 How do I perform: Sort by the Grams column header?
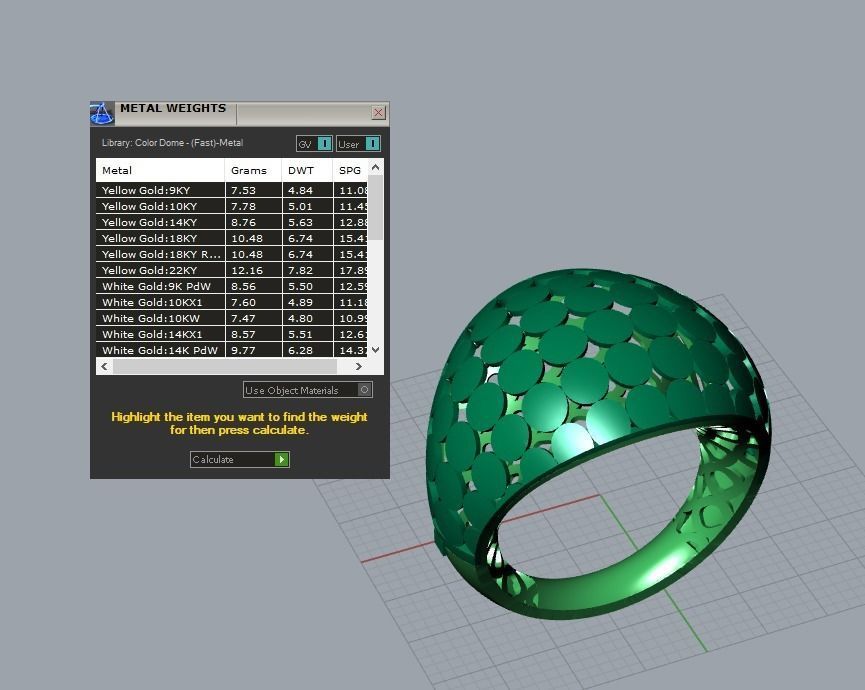pyautogui.click(x=253, y=170)
